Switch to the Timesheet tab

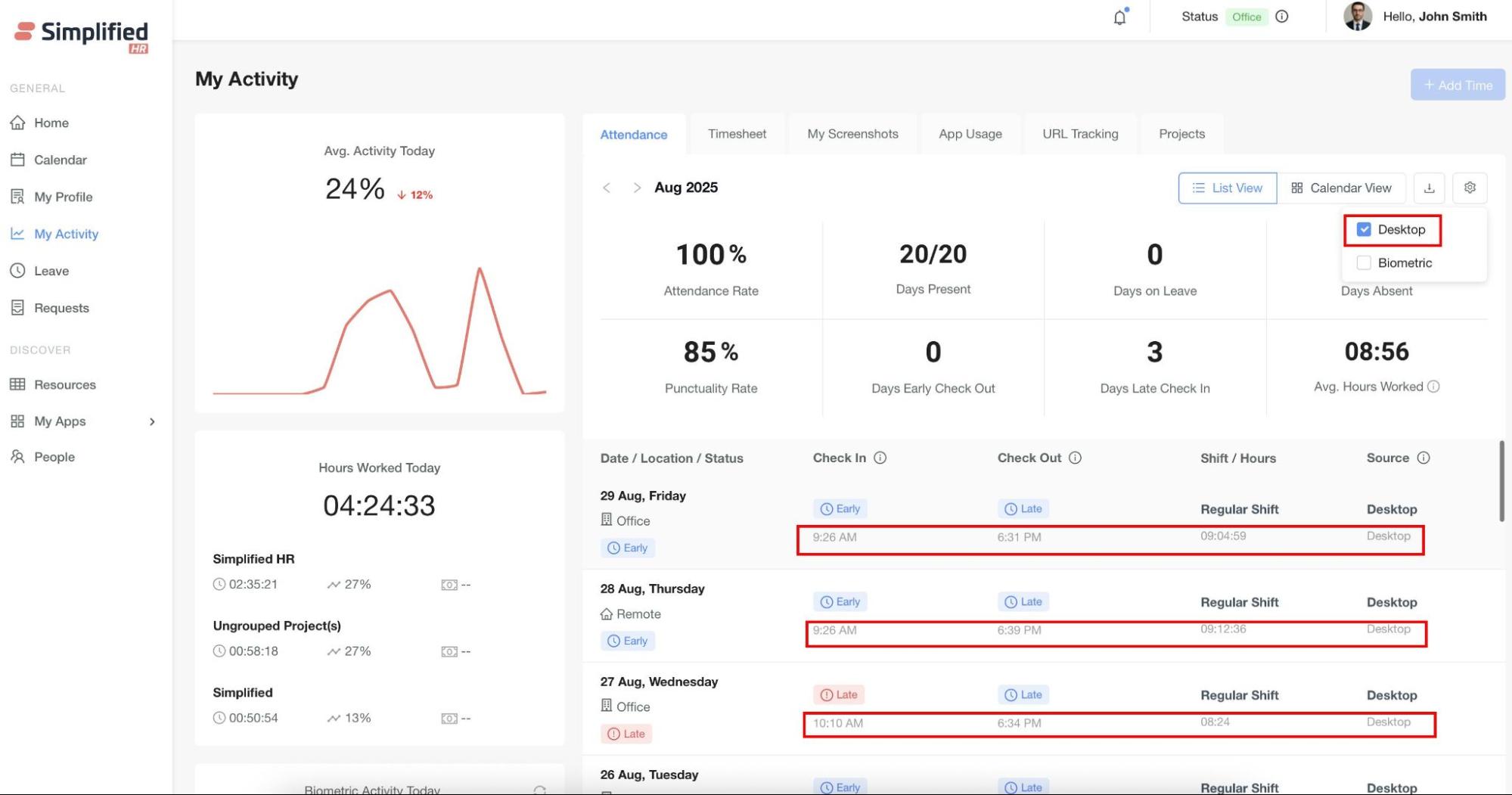(736, 134)
